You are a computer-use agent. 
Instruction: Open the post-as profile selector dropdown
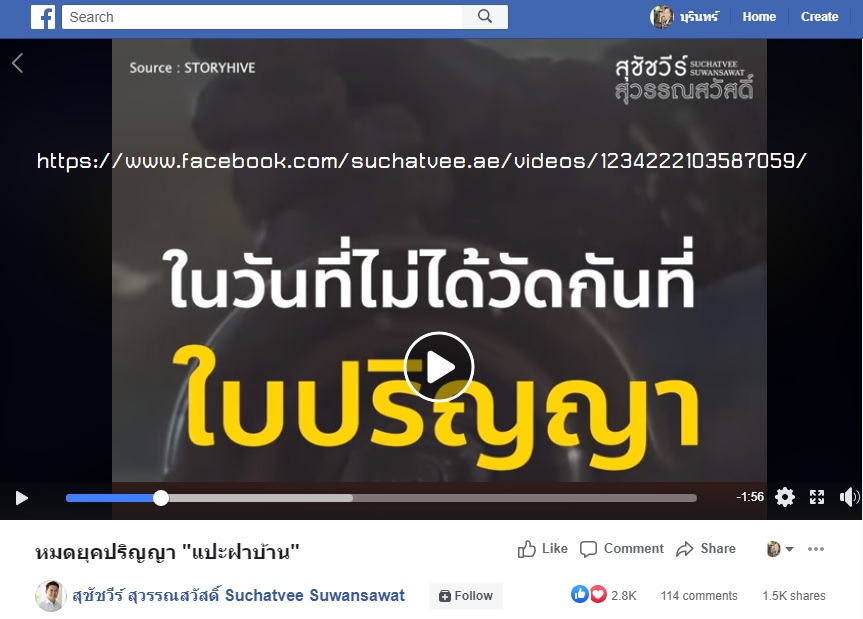[780, 549]
